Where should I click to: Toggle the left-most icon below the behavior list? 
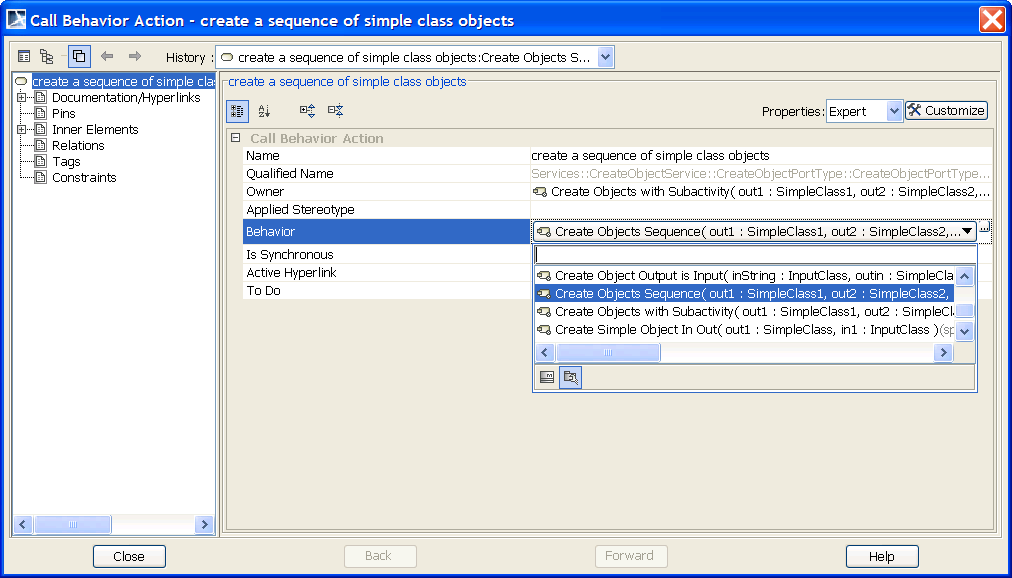click(x=547, y=377)
